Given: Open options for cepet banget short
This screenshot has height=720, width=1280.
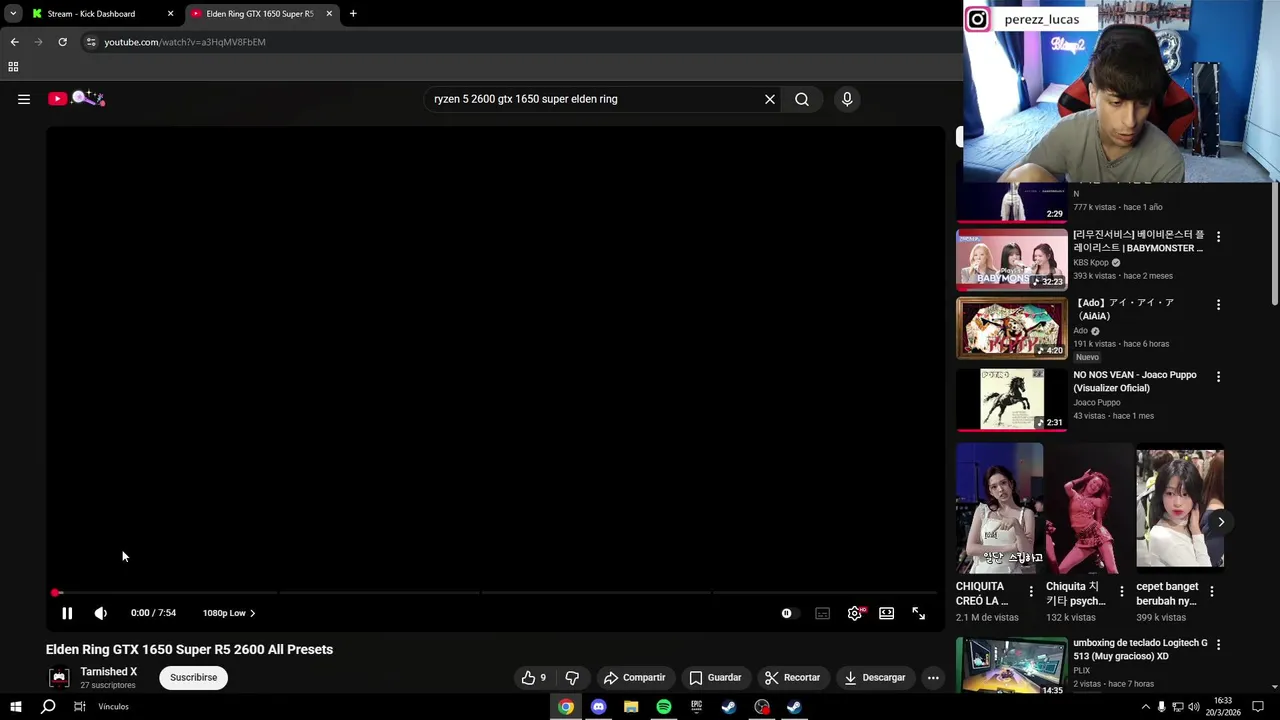Looking at the screenshot, I should click(1211, 592).
